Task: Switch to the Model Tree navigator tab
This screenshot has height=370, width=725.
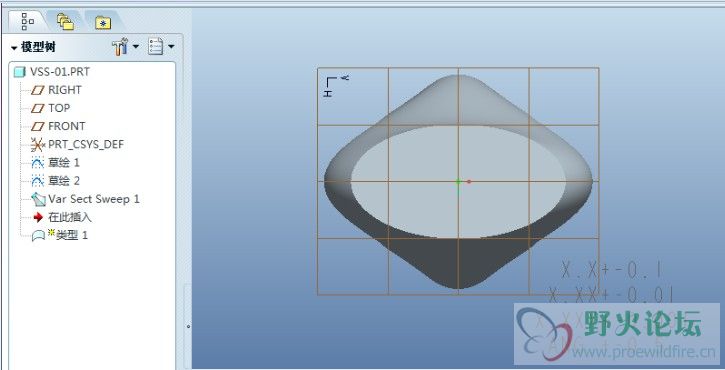Action: (28, 21)
